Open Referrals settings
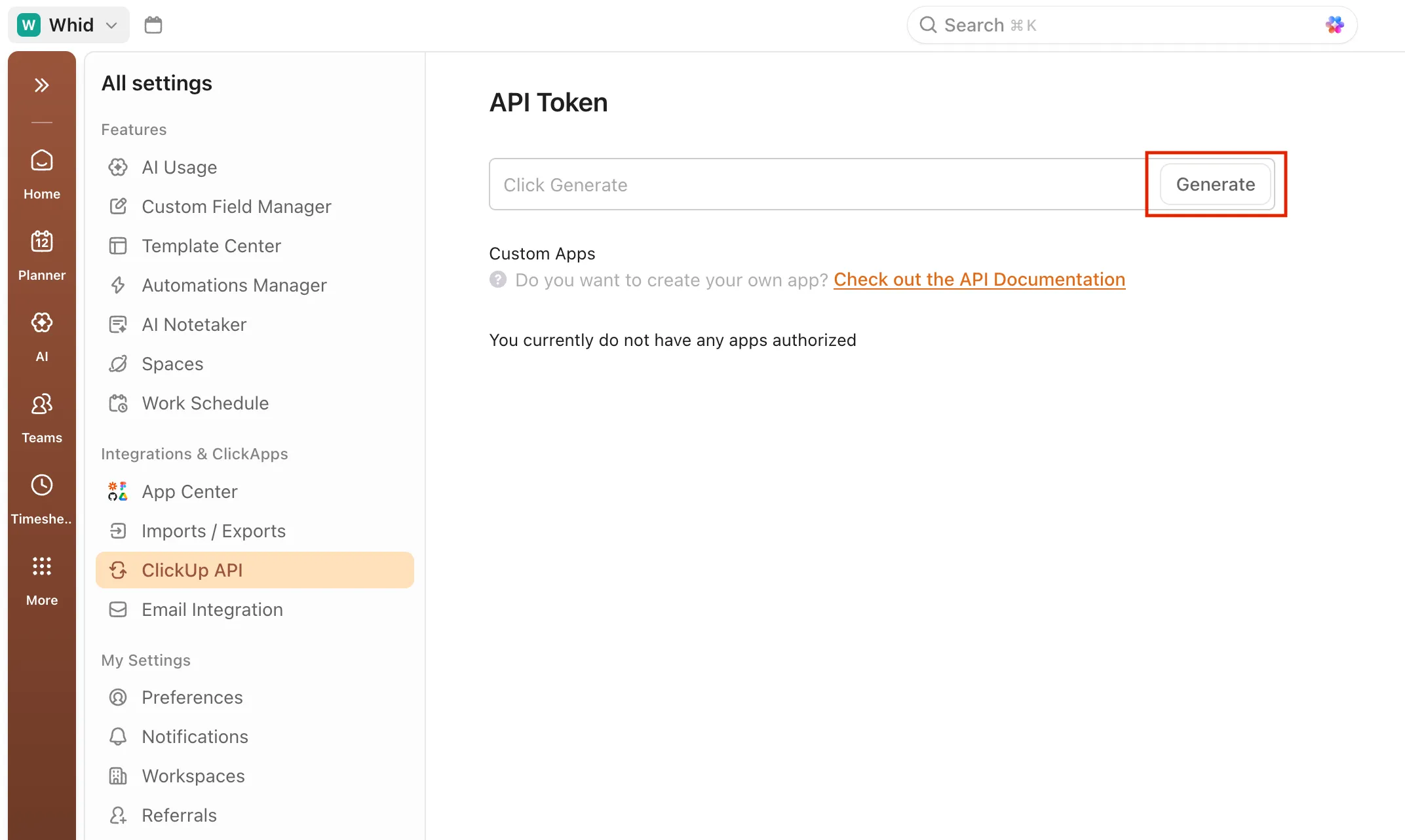 click(x=255, y=816)
